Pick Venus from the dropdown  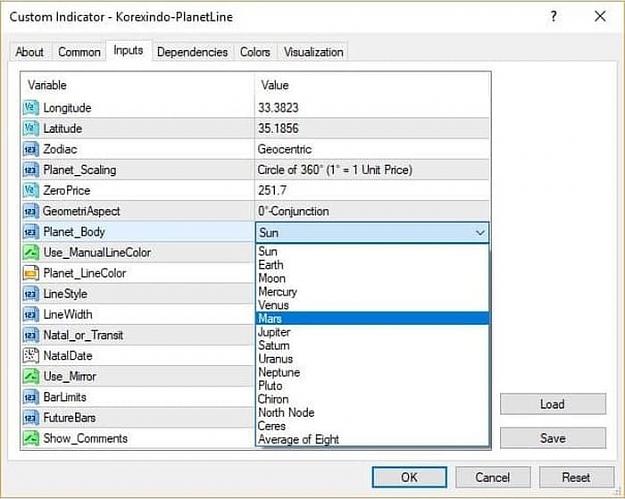pos(372,305)
